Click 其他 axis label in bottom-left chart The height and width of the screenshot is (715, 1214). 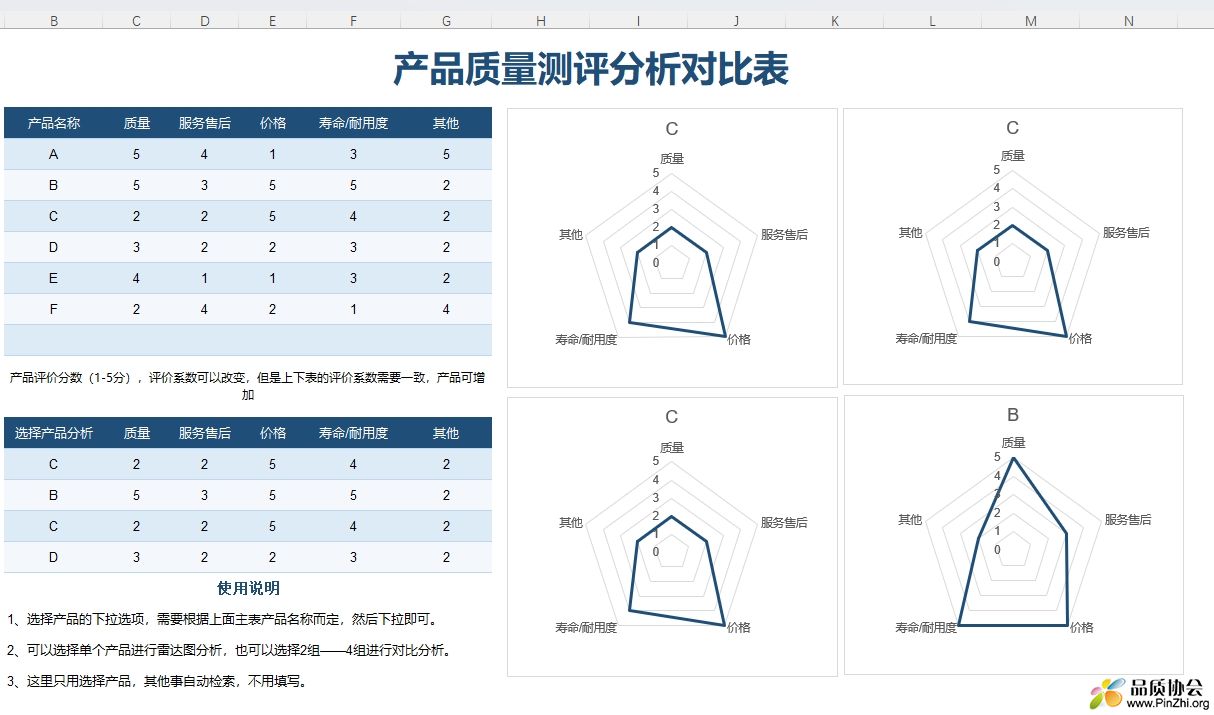571,523
